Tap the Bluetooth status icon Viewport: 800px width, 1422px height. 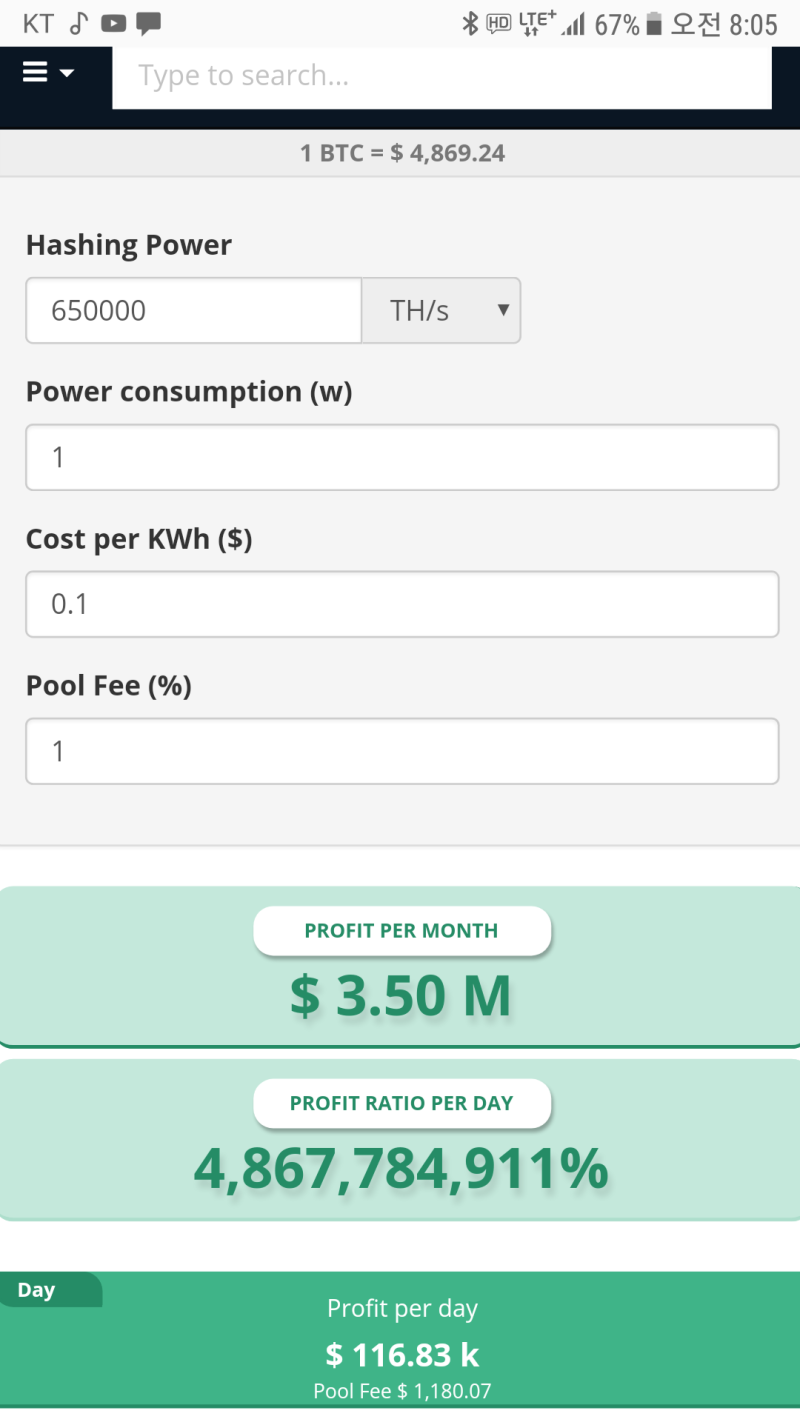[470, 24]
